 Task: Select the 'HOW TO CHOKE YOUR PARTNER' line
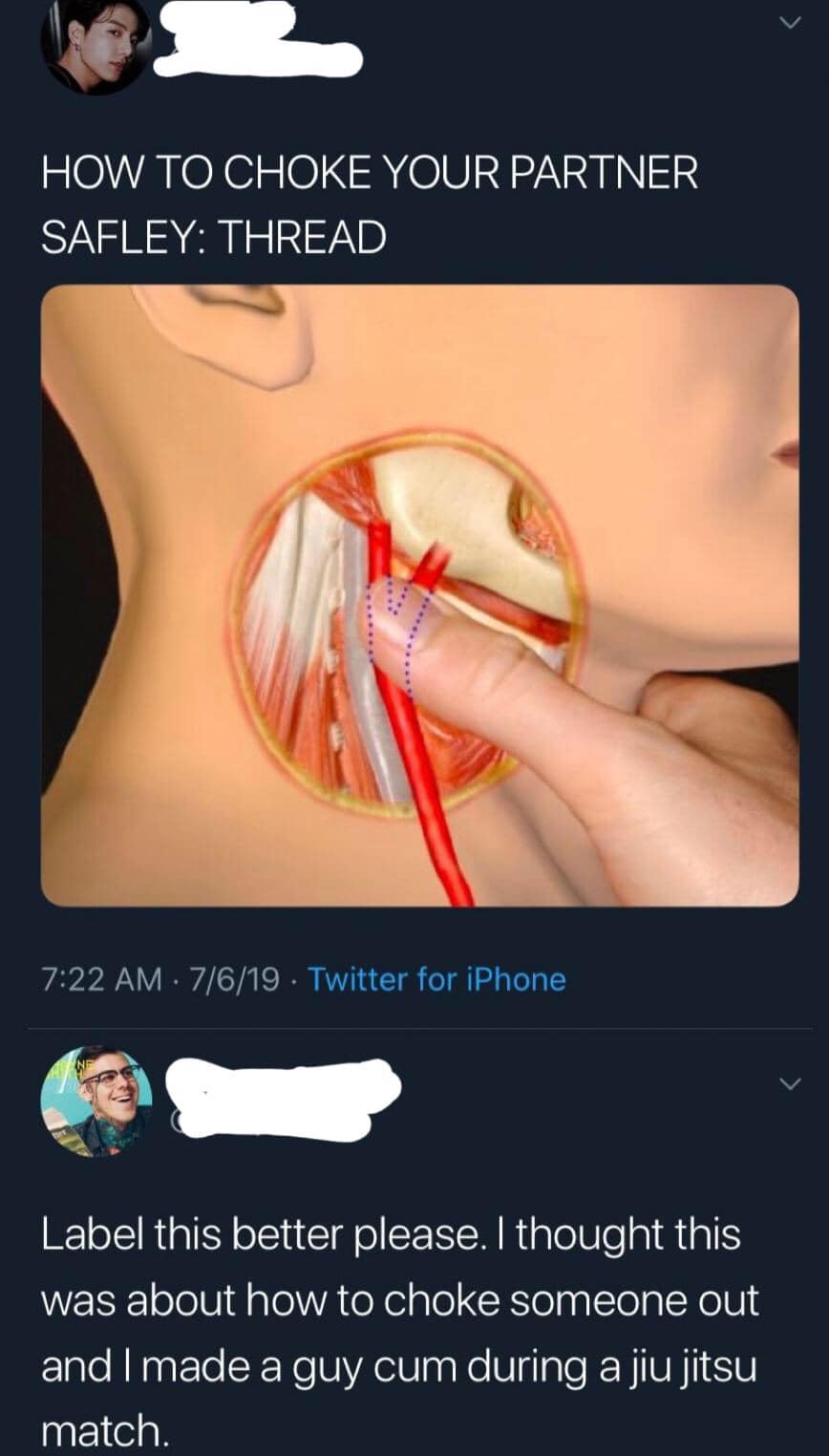pyautogui.click(x=370, y=173)
